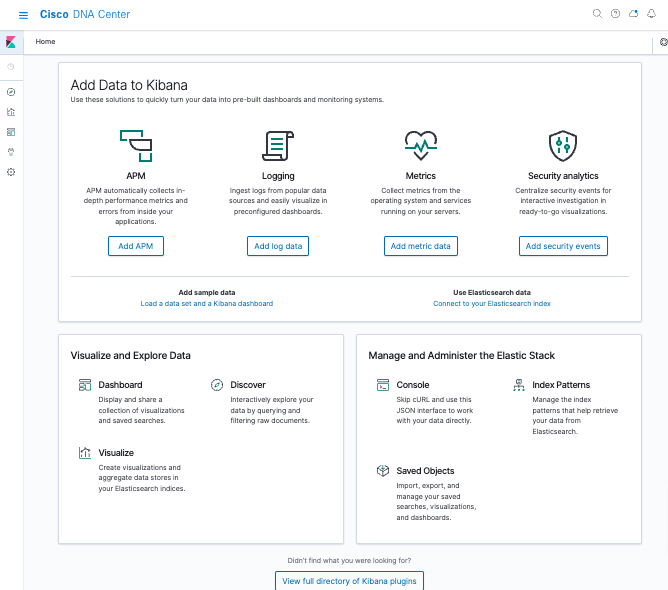Open the Visualize heading link
This screenshot has width=668, height=590.
click(116, 452)
